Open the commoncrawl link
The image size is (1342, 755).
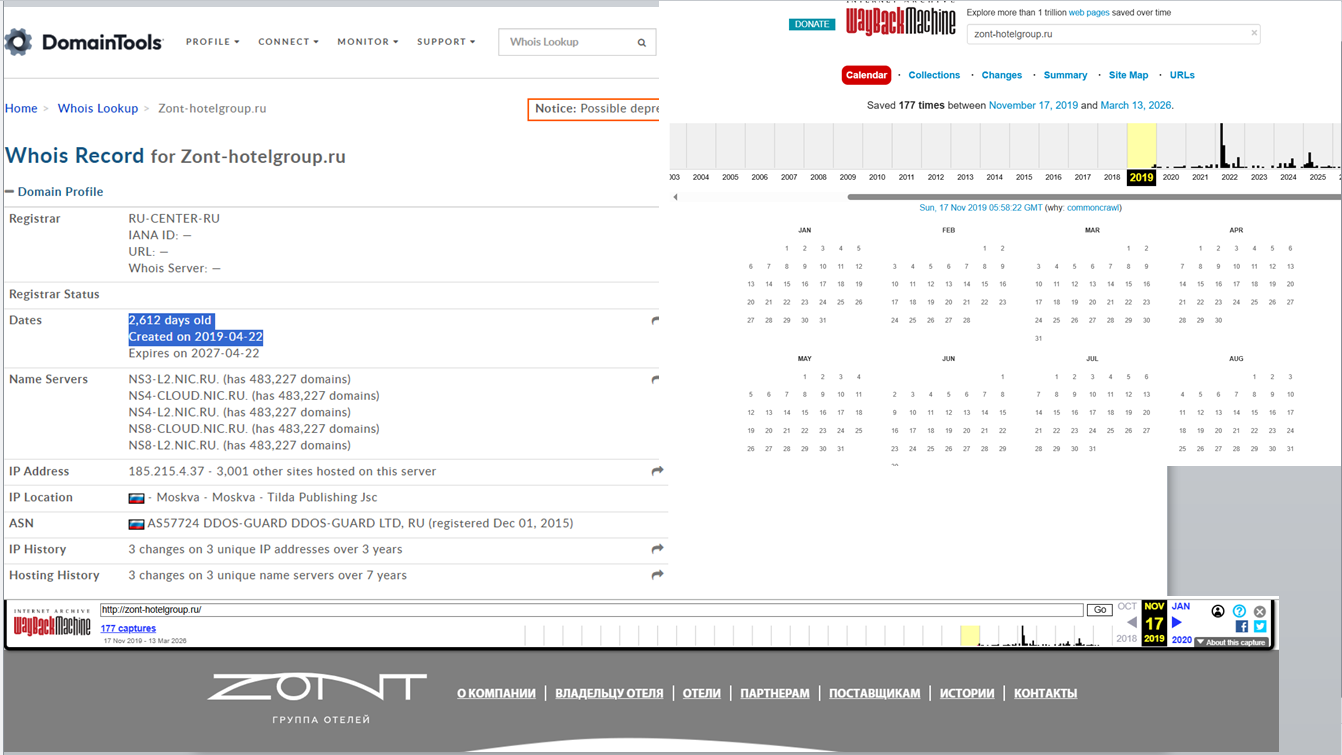[1093, 208]
